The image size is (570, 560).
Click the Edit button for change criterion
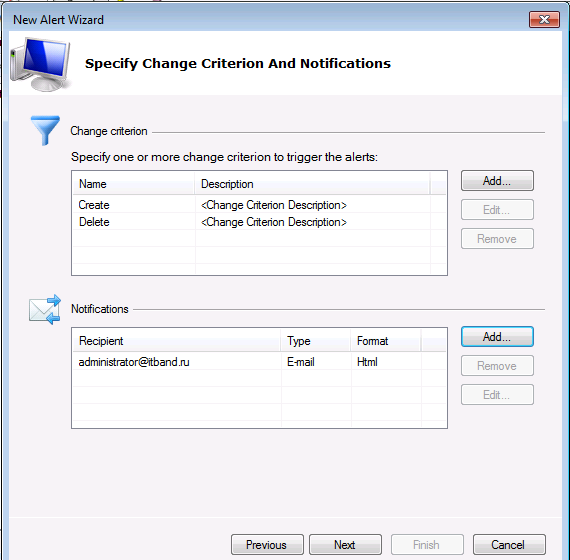point(497,210)
